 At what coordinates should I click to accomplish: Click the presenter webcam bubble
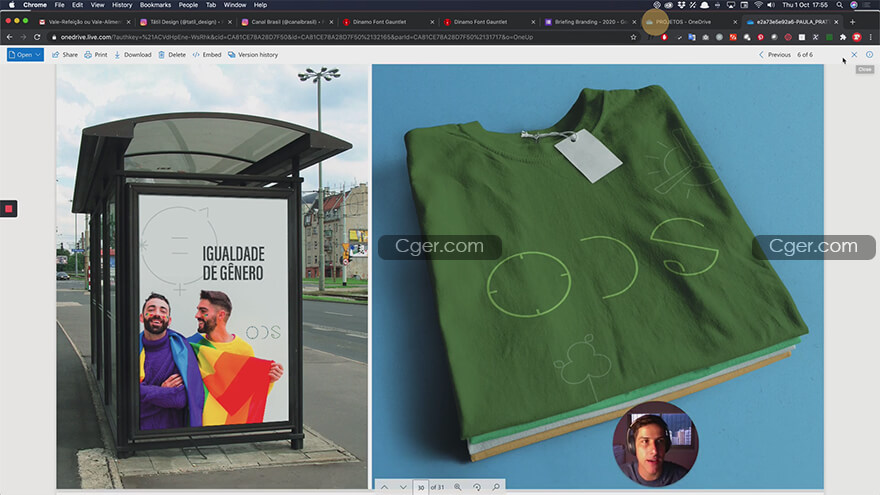pyautogui.click(x=655, y=444)
